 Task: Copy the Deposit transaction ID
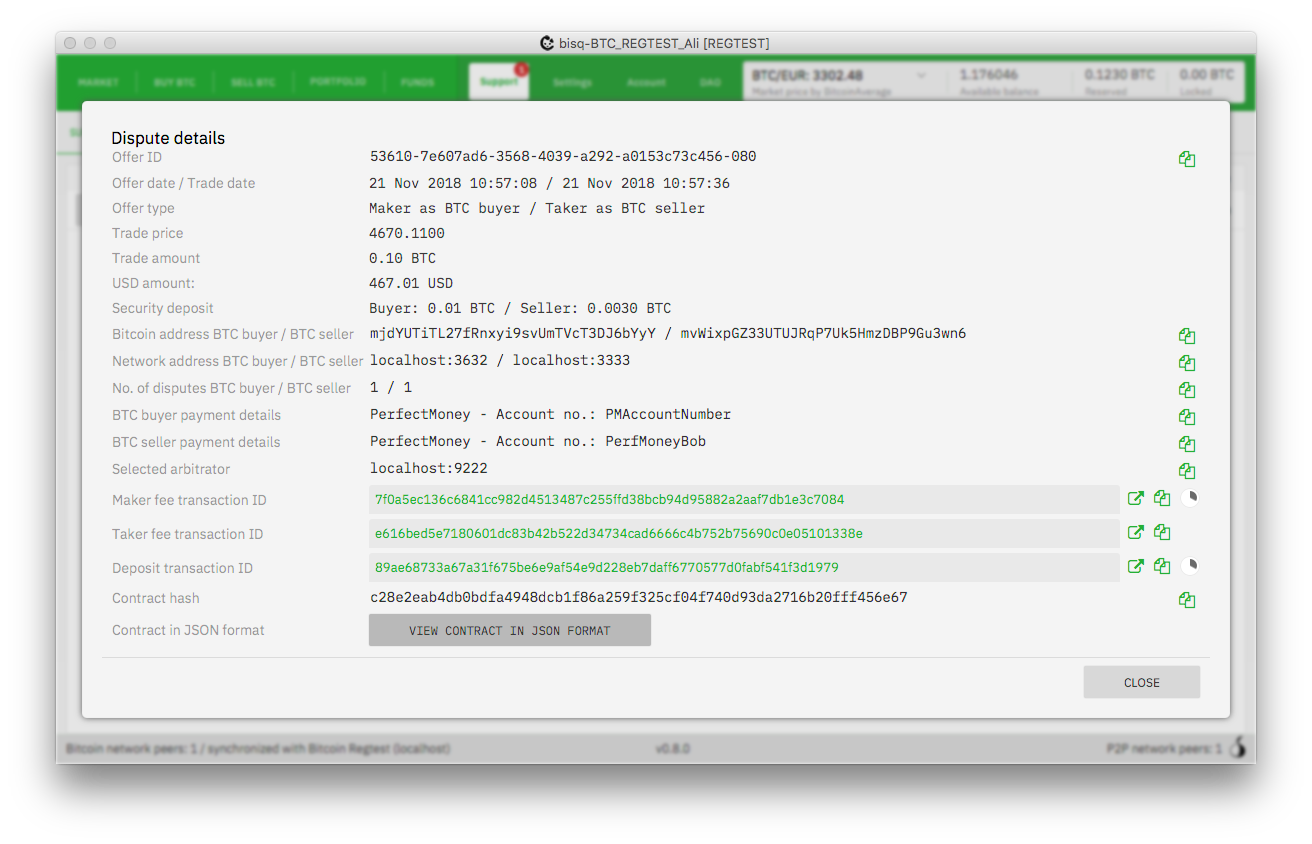pos(1162,566)
